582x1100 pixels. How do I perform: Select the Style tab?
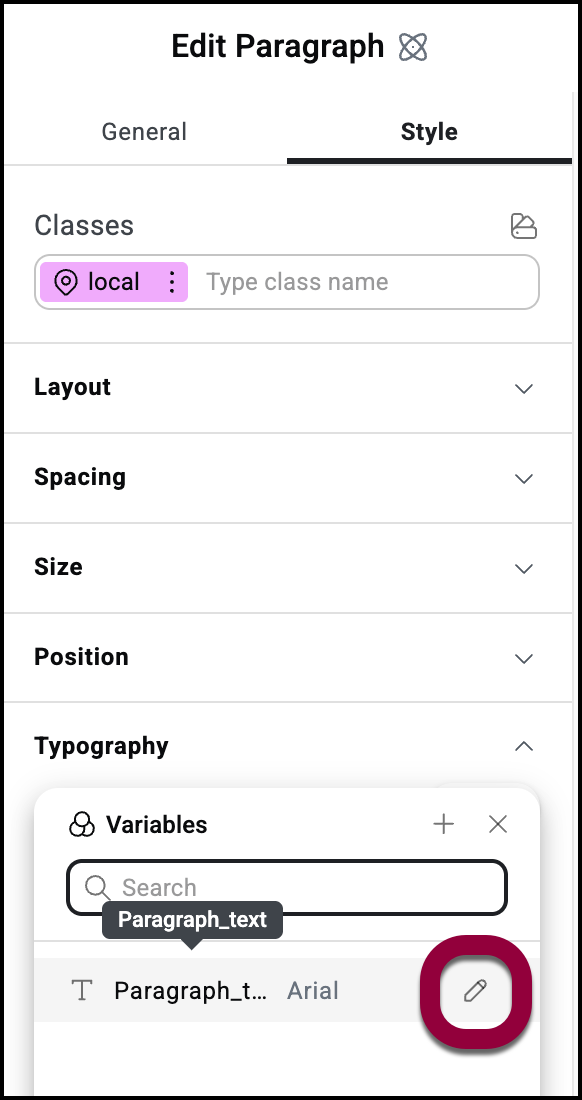point(429,132)
